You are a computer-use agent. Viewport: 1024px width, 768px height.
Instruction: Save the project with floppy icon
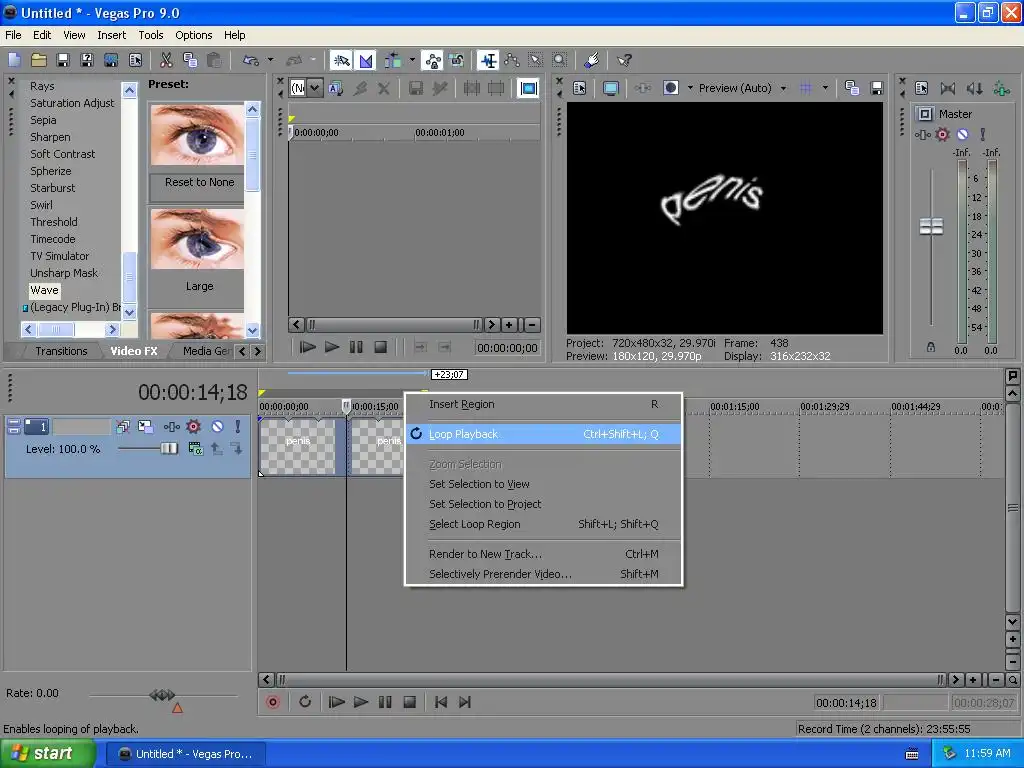(x=63, y=60)
